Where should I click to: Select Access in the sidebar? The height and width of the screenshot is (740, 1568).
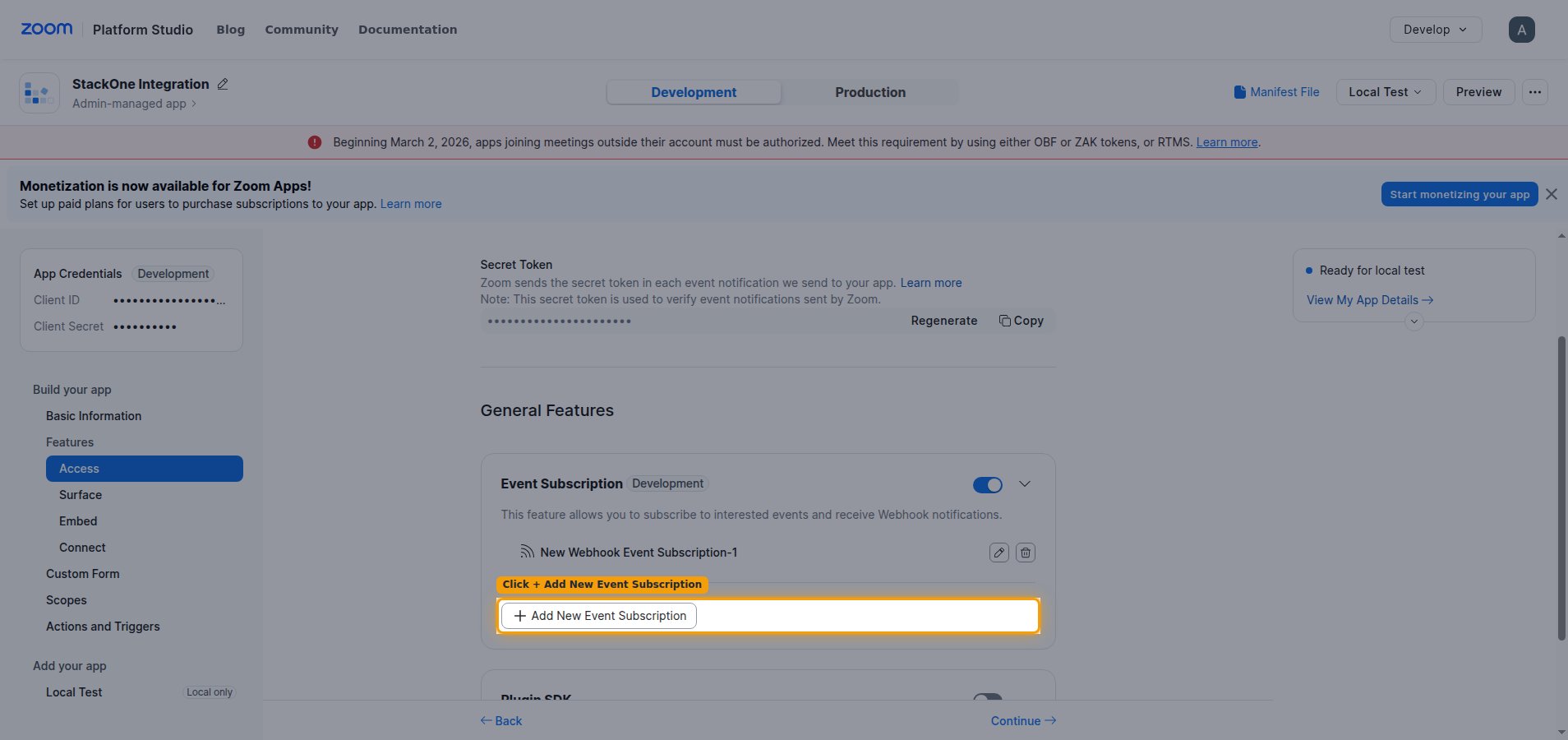click(x=145, y=469)
